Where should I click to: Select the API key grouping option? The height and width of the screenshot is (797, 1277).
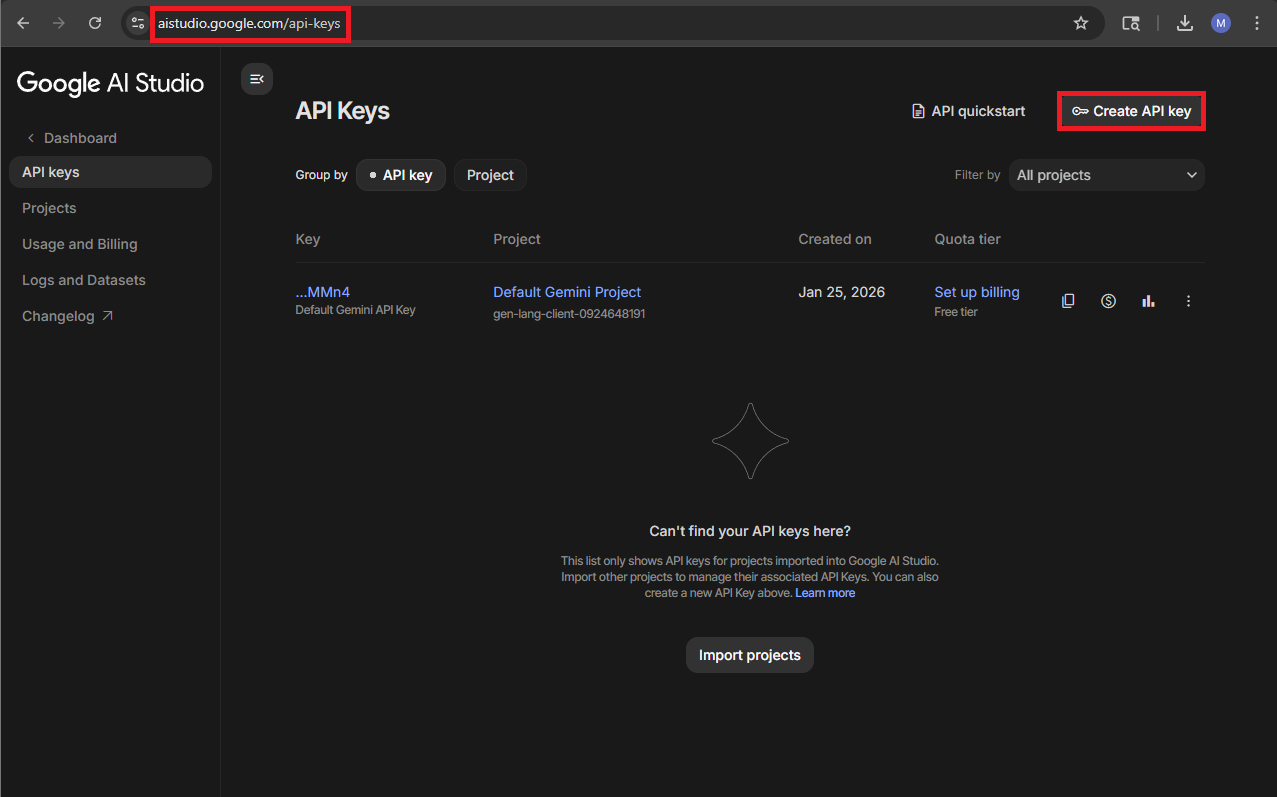[401, 175]
